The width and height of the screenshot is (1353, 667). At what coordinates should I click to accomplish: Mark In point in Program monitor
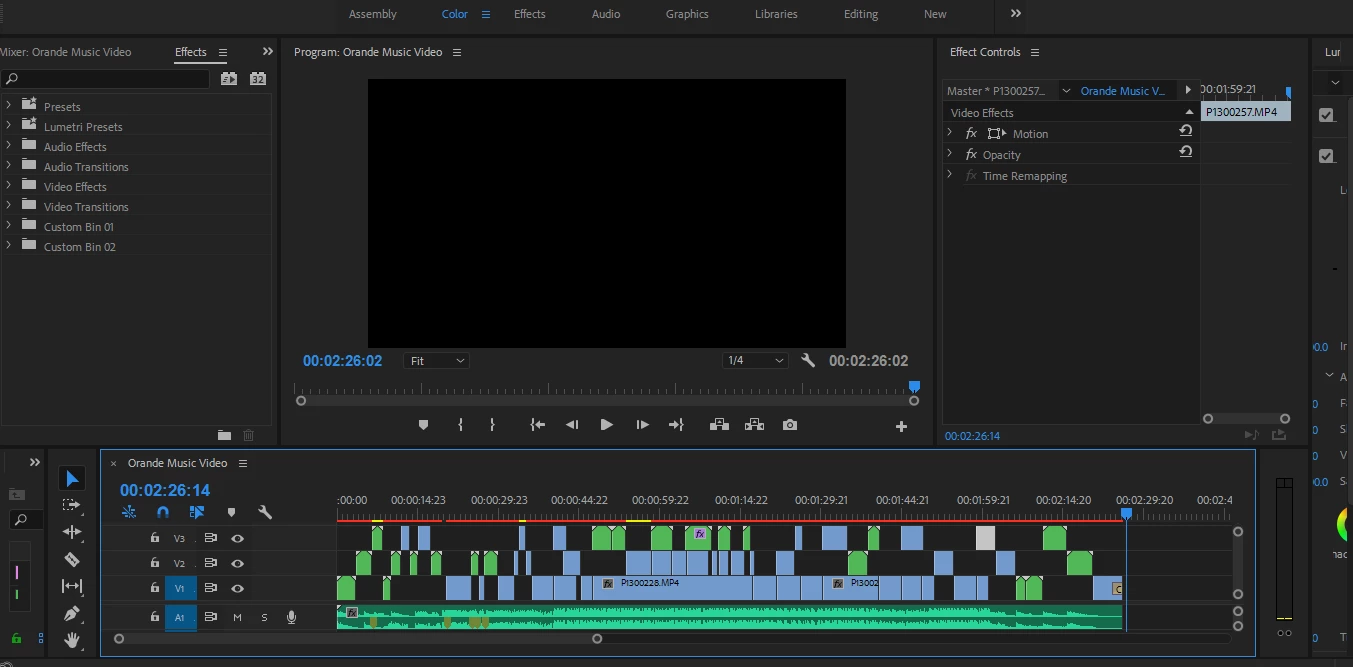coord(460,425)
